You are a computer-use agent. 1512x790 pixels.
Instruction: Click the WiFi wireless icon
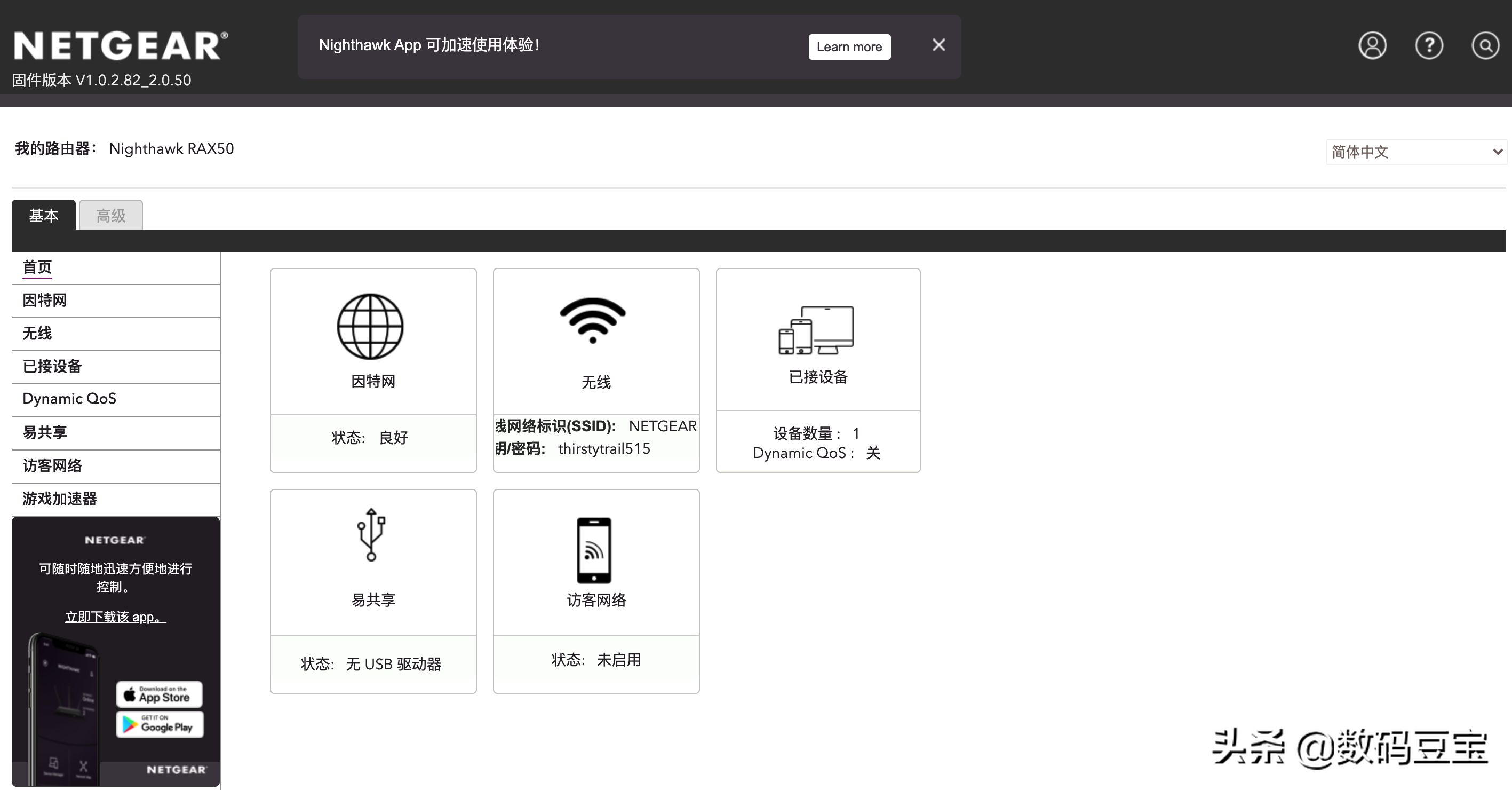(x=593, y=321)
